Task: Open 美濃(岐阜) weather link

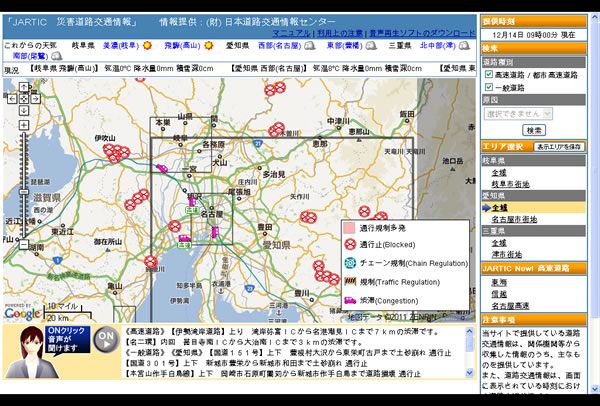Action: point(121,46)
